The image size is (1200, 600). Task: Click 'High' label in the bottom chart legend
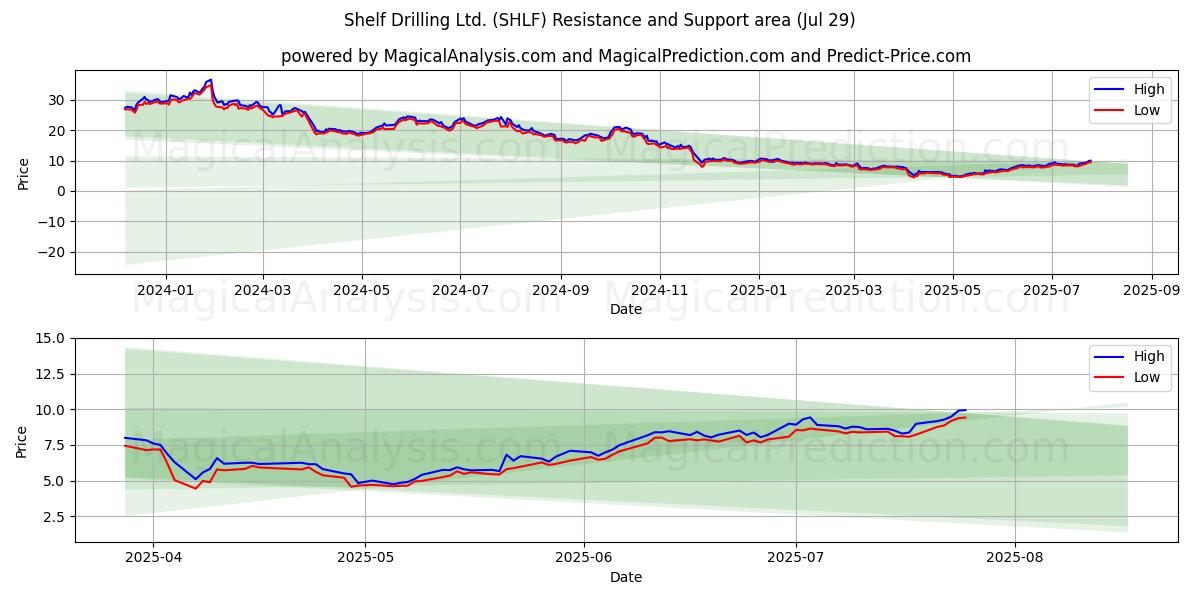1149,357
